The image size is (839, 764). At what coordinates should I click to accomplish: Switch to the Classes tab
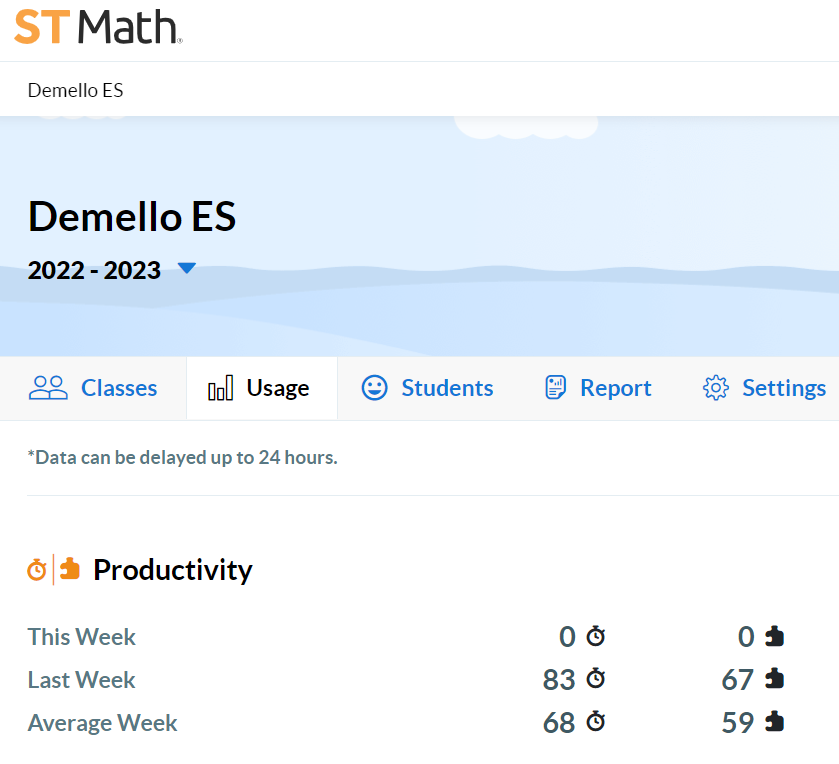coord(93,388)
